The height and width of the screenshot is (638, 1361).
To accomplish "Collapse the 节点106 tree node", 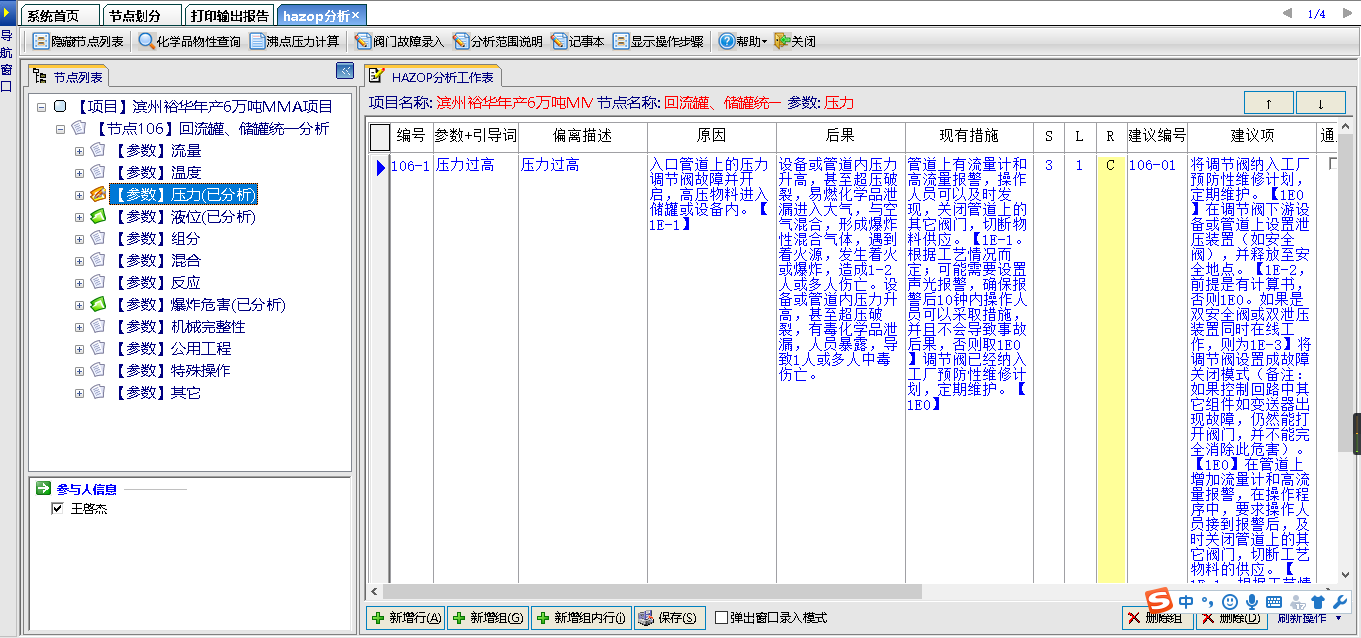I will pos(61,128).
